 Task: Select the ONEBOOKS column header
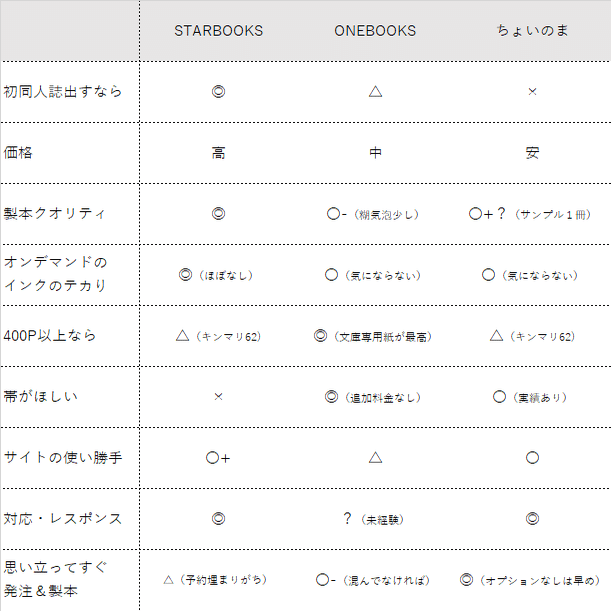point(375,31)
